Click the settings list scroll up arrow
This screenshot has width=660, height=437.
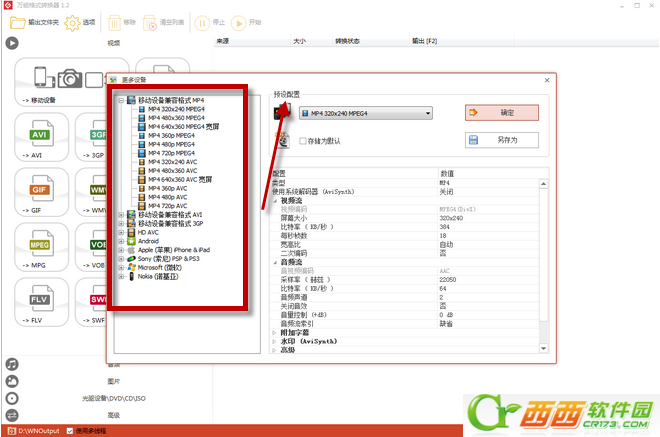(x=543, y=184)
